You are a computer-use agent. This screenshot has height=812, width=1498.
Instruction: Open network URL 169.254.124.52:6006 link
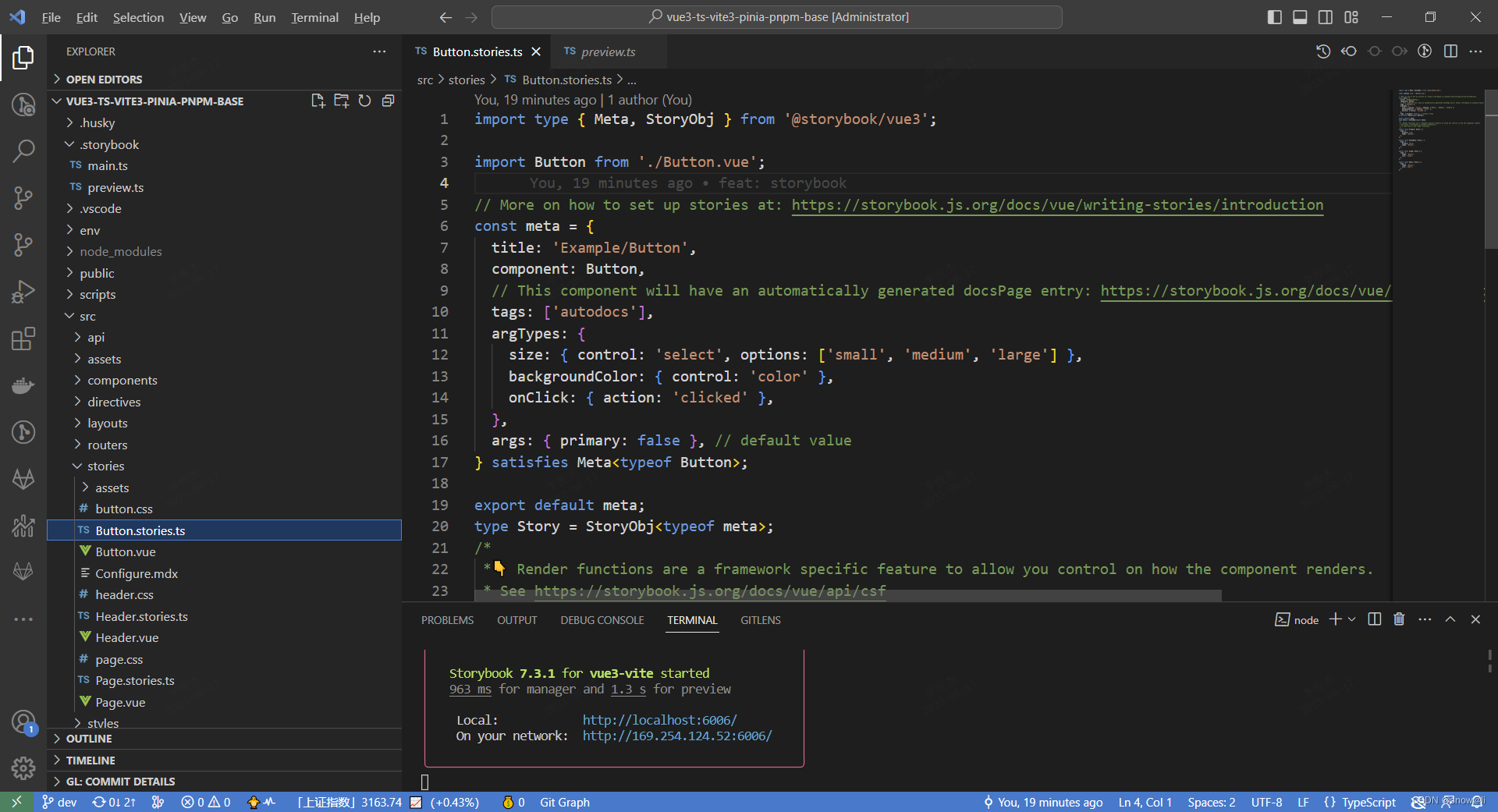(677, 736)
